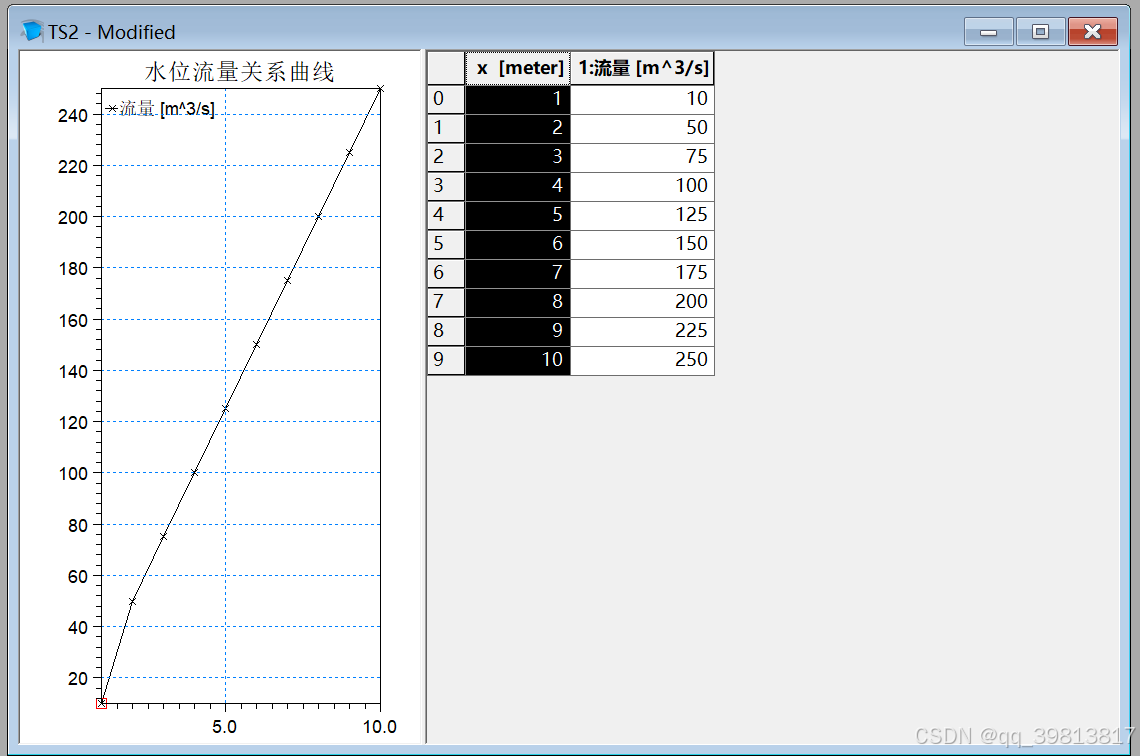Select row header 4
Viewport: 1140px width, 756px height.
(446, 215)
